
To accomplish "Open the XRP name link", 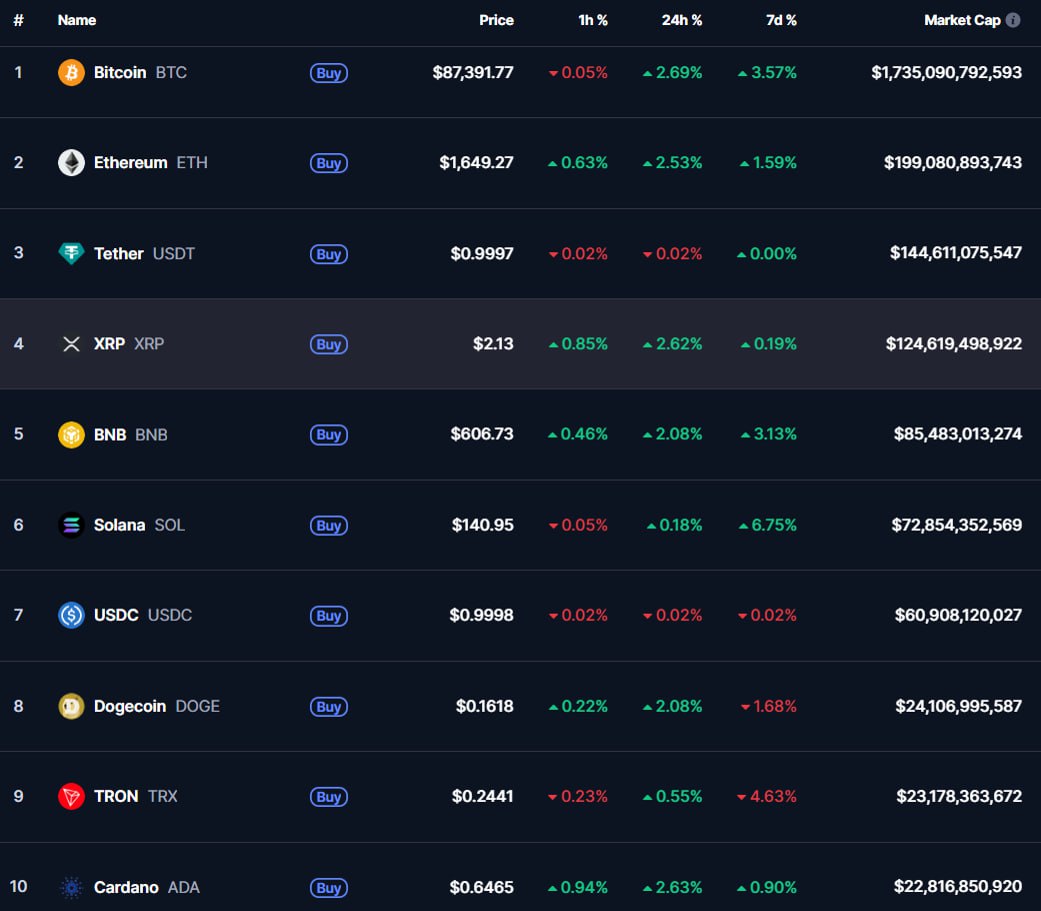I will 129,344.
